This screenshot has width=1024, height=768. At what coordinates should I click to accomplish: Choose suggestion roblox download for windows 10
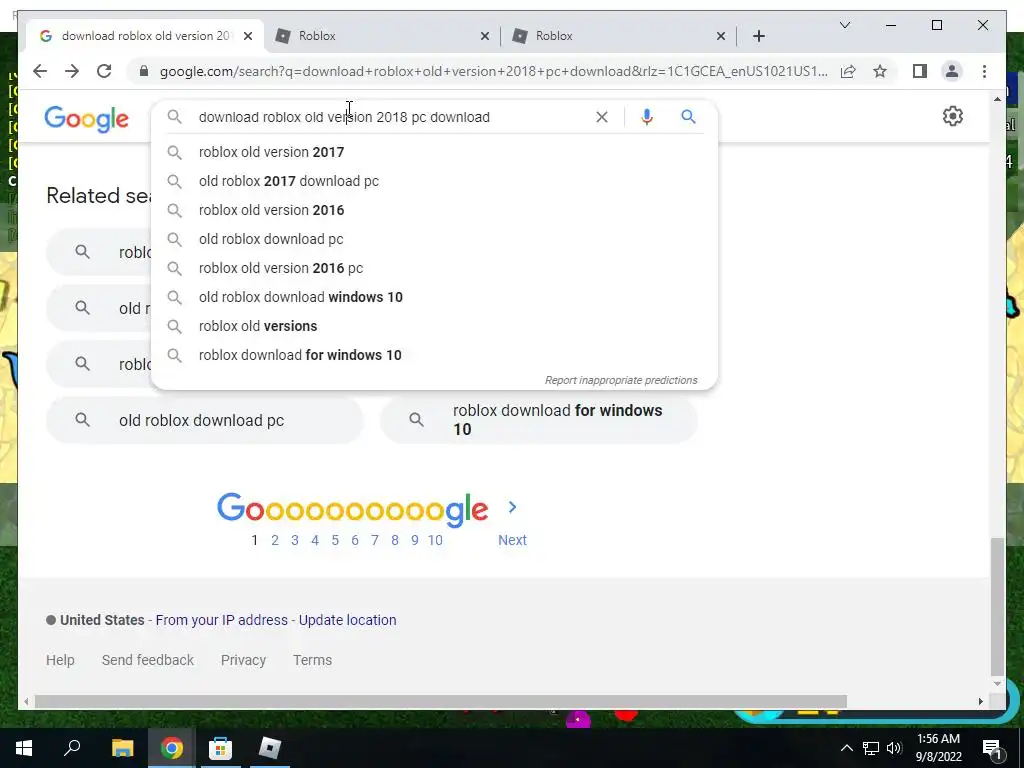click(434, 355)
